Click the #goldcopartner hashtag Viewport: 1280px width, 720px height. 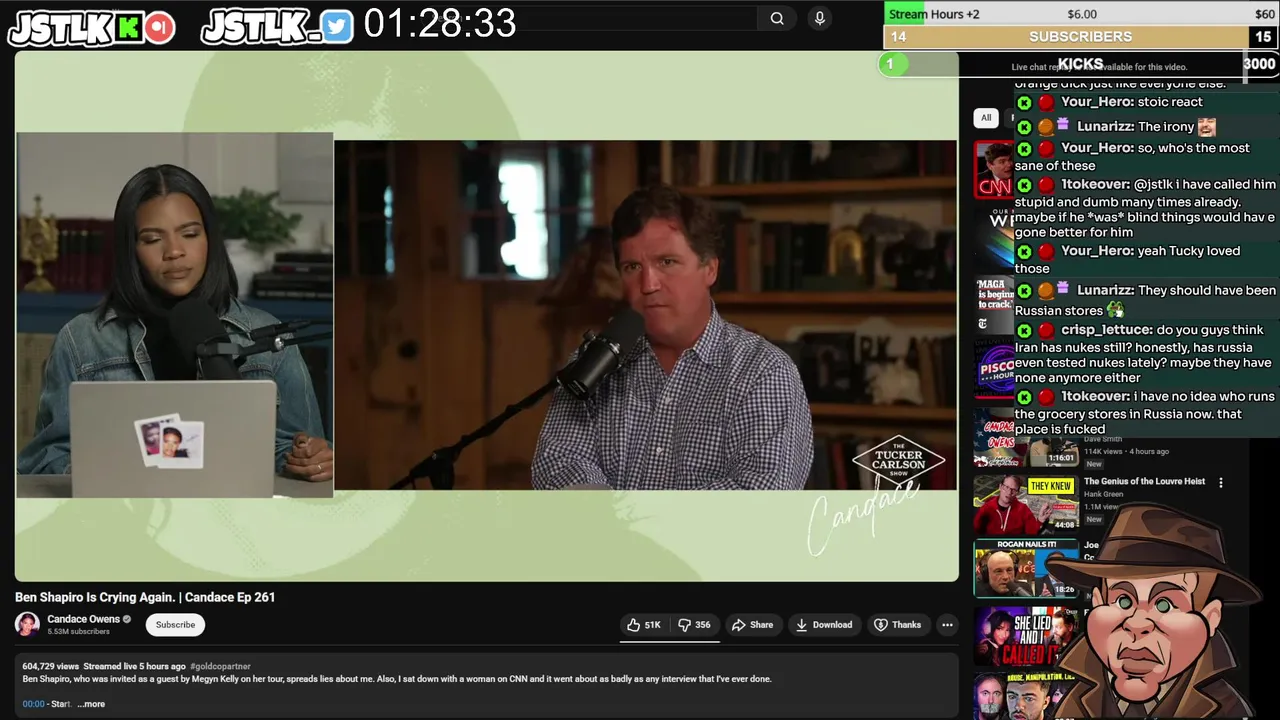coord(220,666)
